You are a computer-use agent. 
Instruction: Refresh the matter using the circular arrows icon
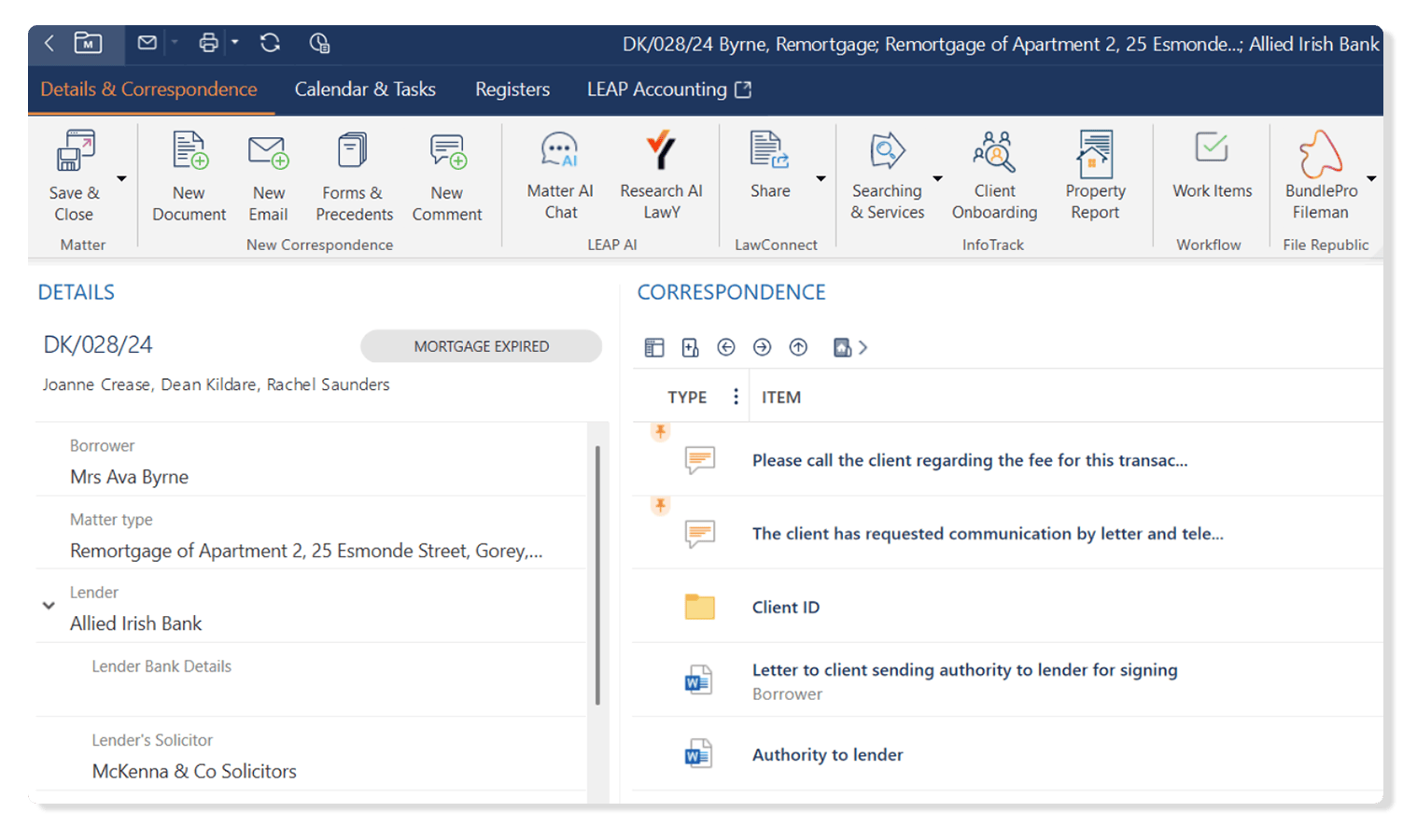point(270,43)
